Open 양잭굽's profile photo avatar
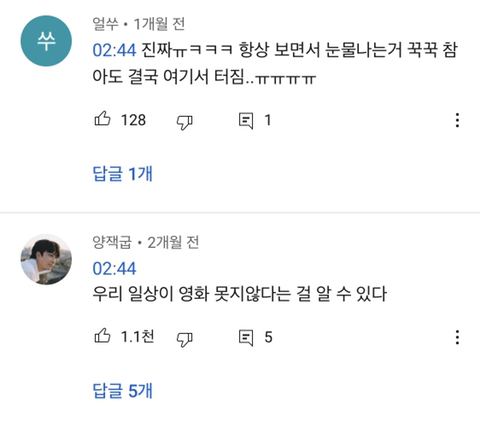The width and height of the screenshot is (480, 424). tap(46, 259)
